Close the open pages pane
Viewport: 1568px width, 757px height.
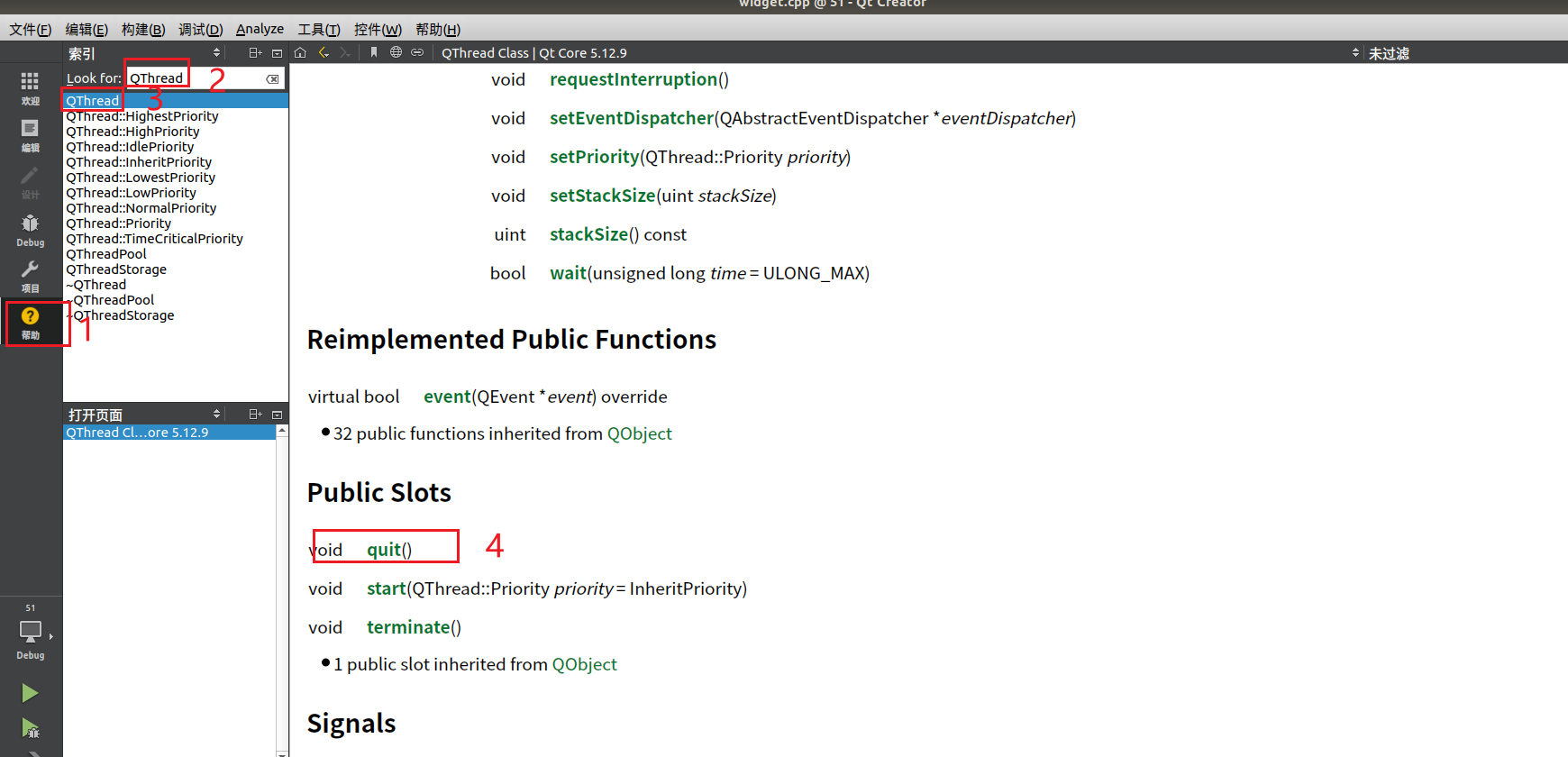point(277,415)
